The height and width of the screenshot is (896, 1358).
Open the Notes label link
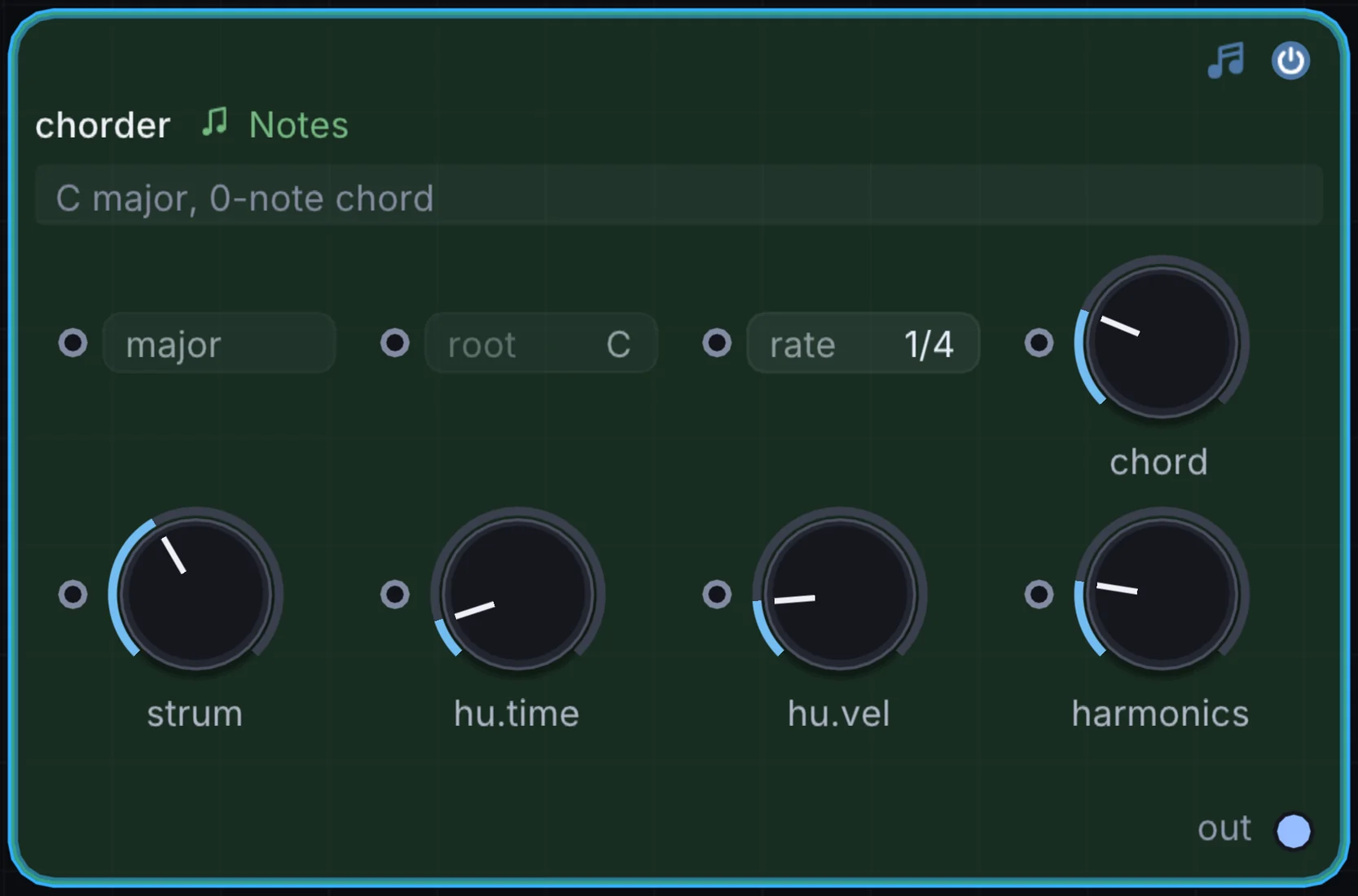298,125
